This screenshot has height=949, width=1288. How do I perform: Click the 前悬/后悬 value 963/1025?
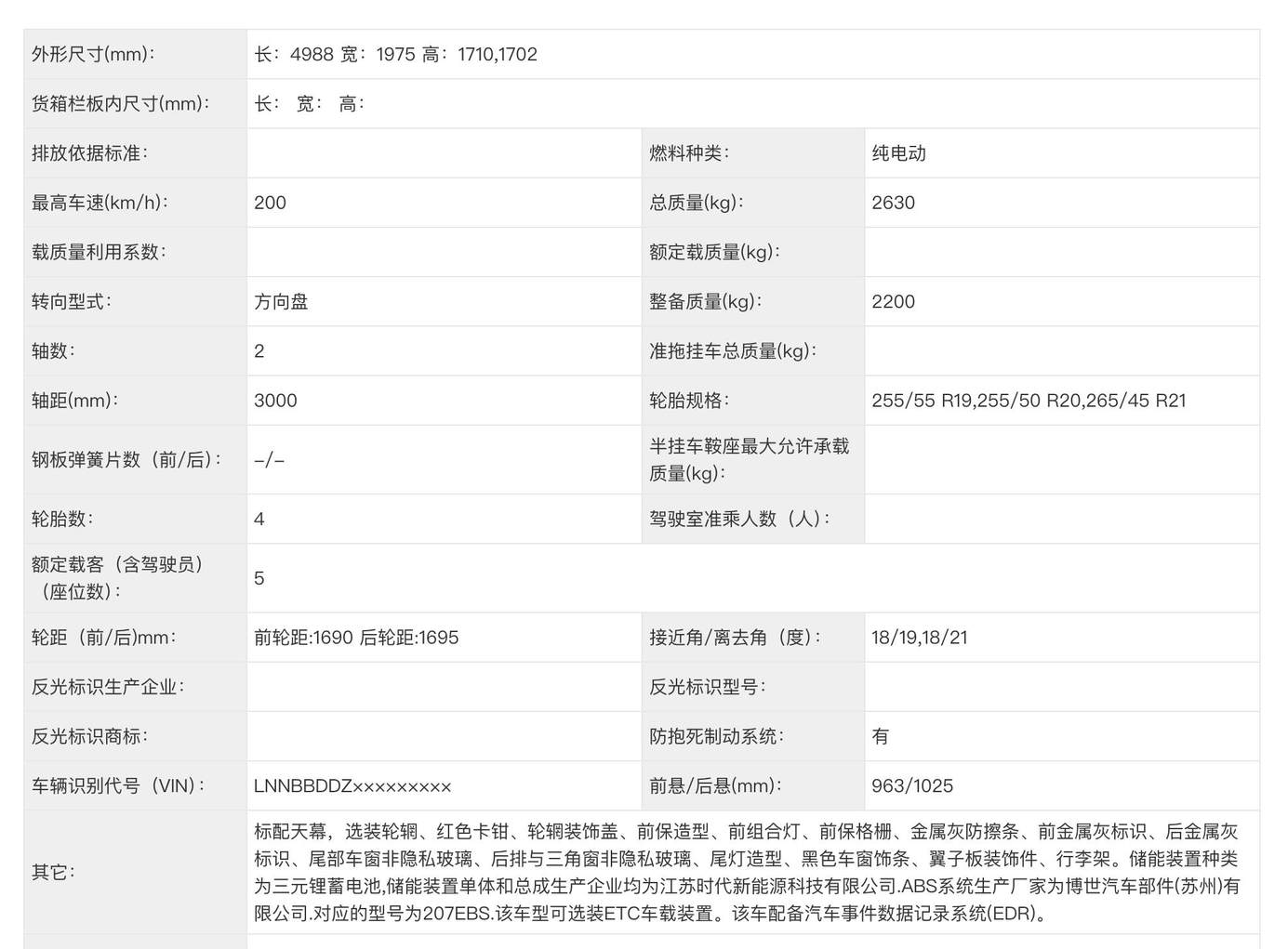[x=911, y=786]
